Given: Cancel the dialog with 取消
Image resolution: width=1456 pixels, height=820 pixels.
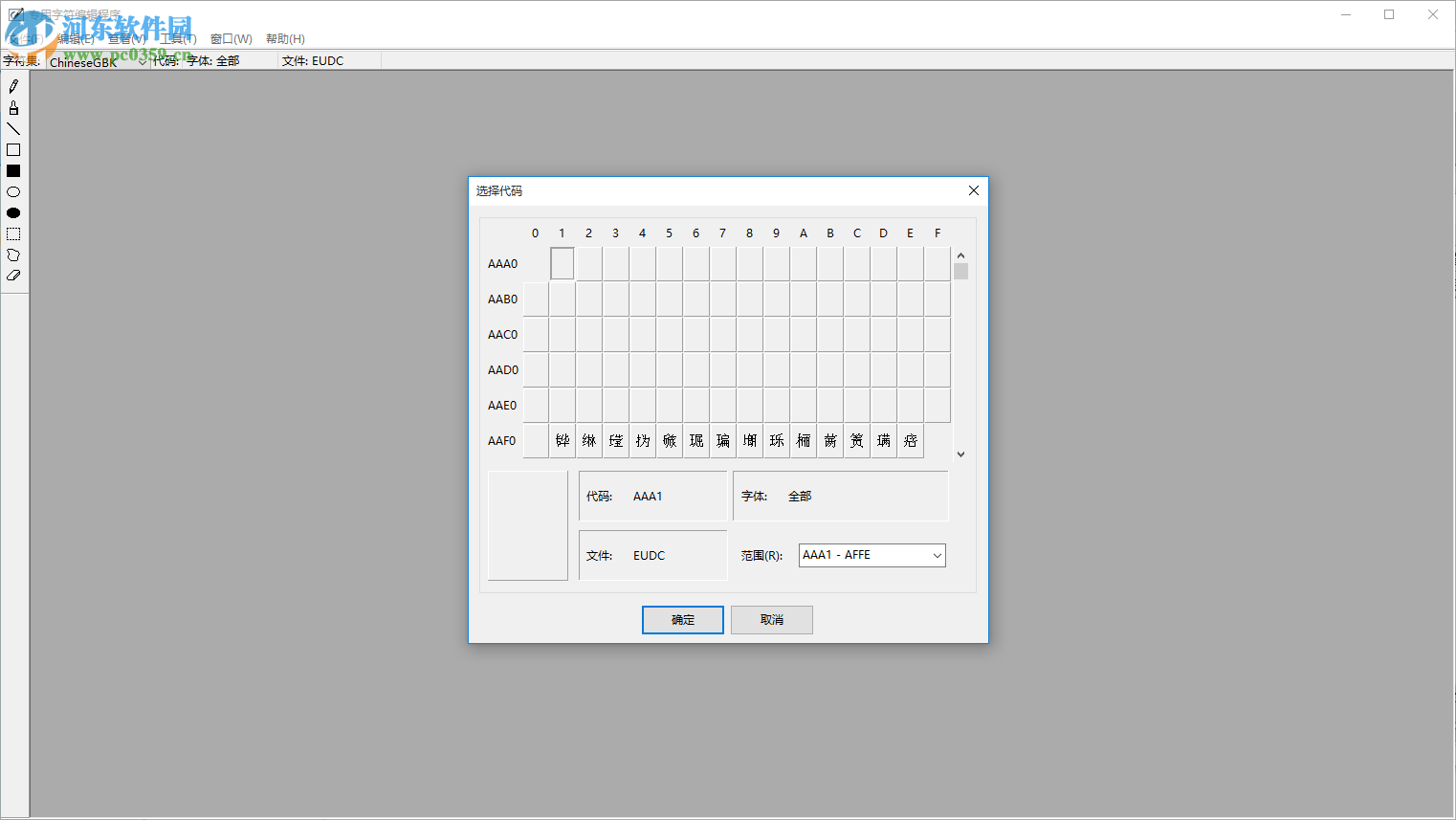Looking at the screenshot, I should point(772,620).
